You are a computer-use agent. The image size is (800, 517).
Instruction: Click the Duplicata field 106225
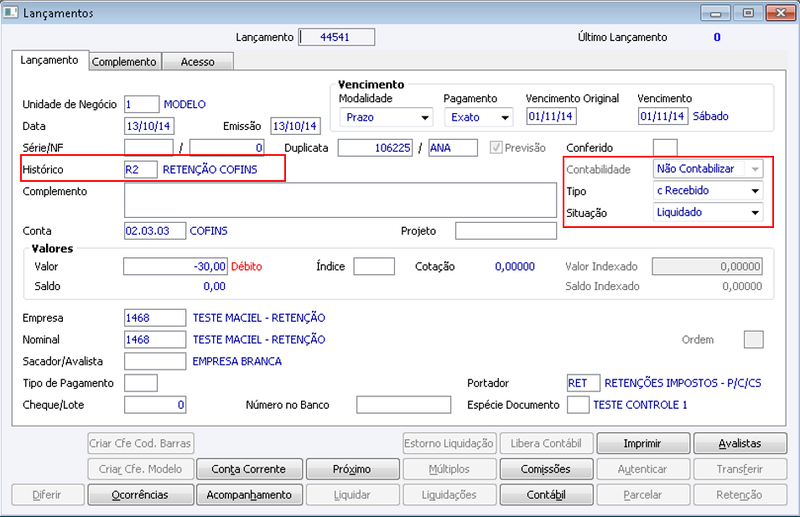(x=375, y=148)
